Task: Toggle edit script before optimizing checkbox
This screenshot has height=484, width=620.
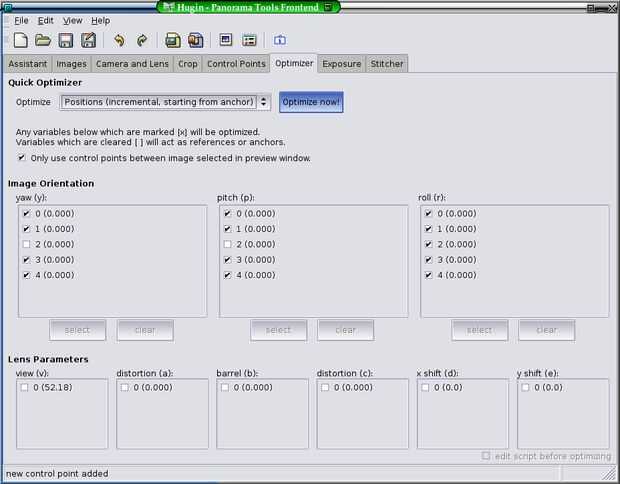Action: pyautogui.click(x=486, y=456)
